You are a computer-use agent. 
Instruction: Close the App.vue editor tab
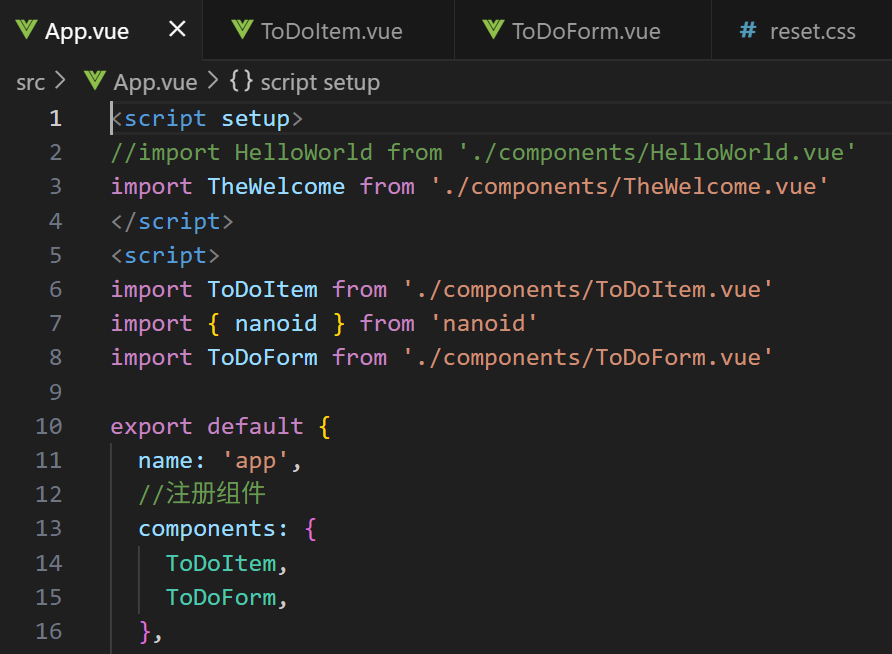point(176,29)
